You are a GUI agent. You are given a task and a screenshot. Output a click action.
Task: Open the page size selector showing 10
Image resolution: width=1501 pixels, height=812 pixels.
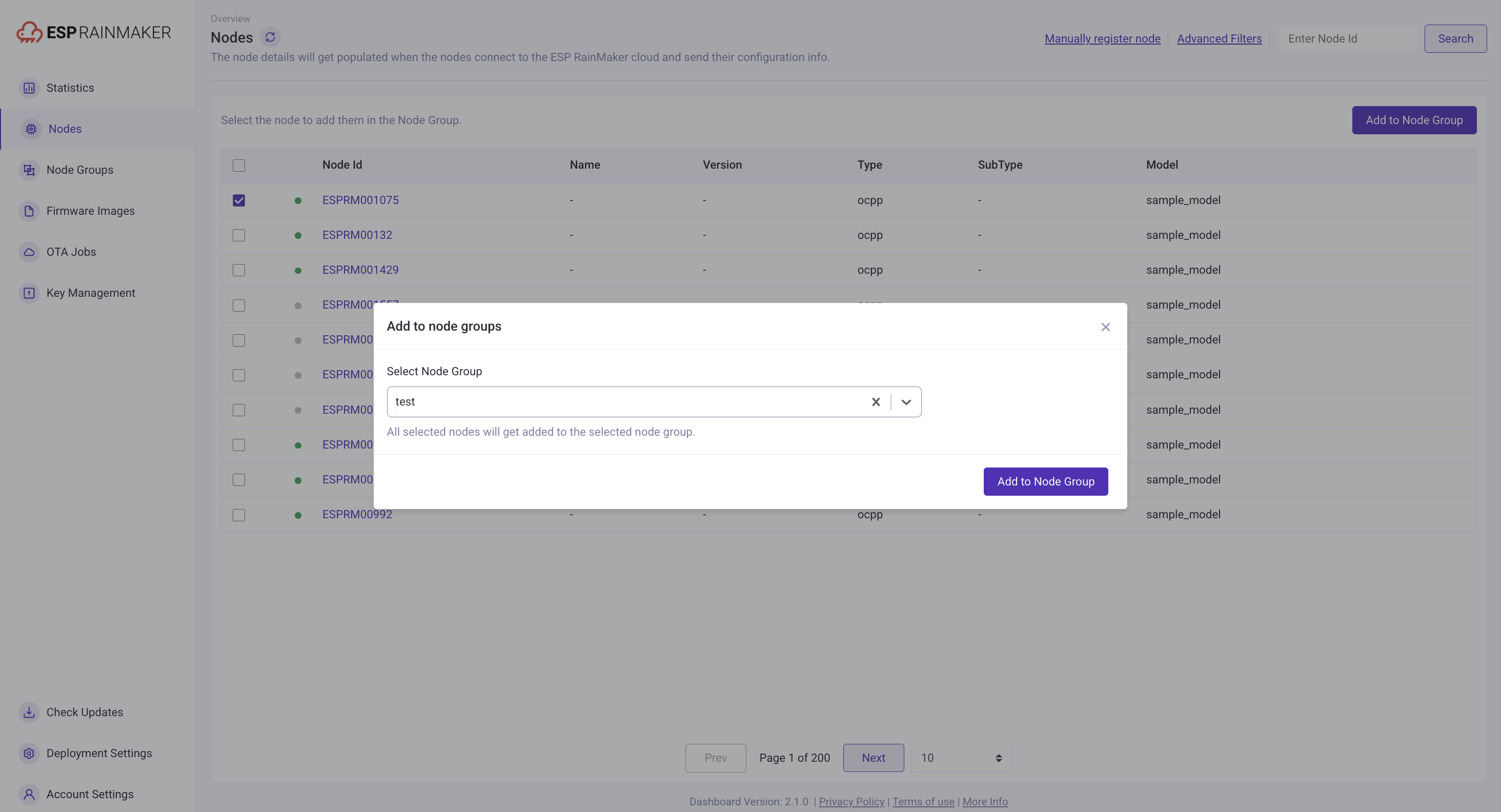(x=961, y=758)
